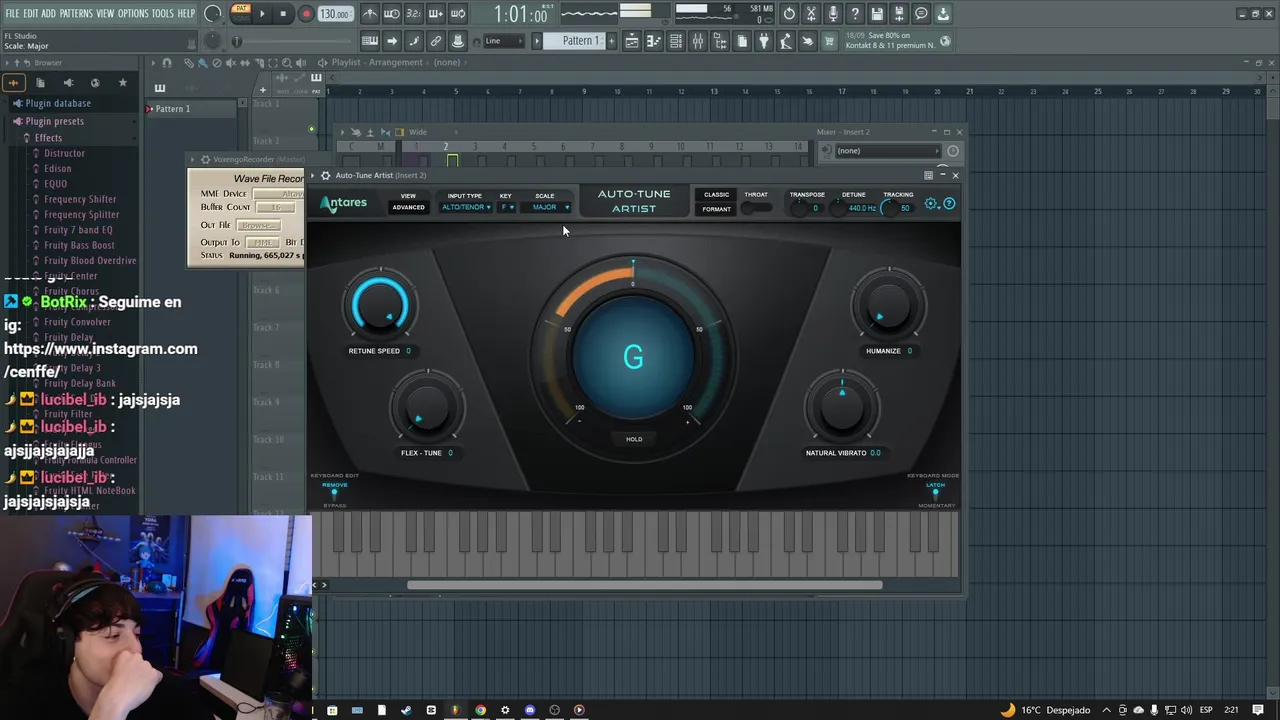
Task: Open the OPTIONS menu
Action: 133,14
